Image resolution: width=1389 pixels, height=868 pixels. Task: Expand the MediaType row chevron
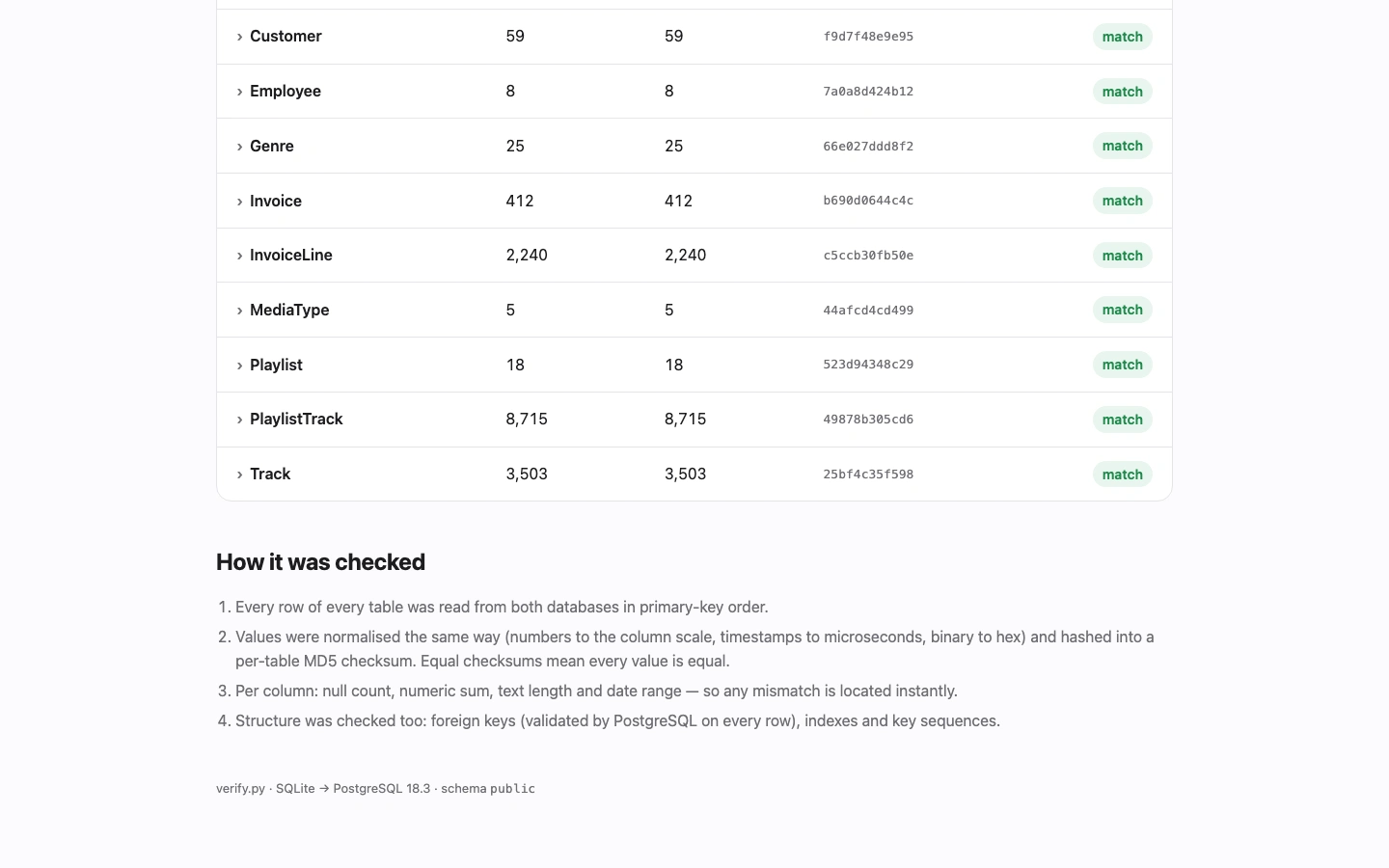tap(239, 311)
